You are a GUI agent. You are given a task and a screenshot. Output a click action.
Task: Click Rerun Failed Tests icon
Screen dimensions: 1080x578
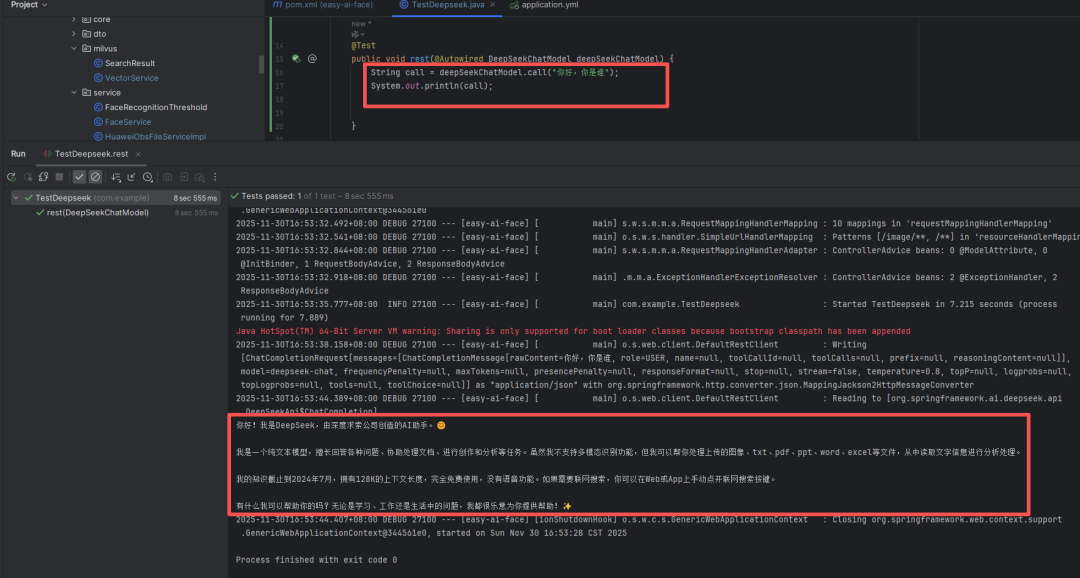(x=27, y=177)
